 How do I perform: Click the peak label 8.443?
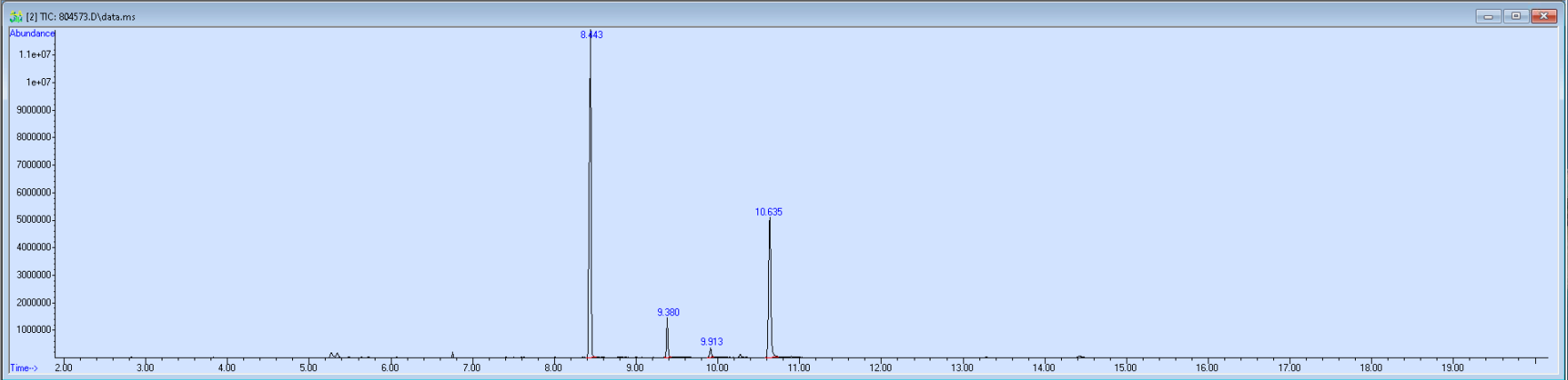pyautogui.click(x=591, y=35)
